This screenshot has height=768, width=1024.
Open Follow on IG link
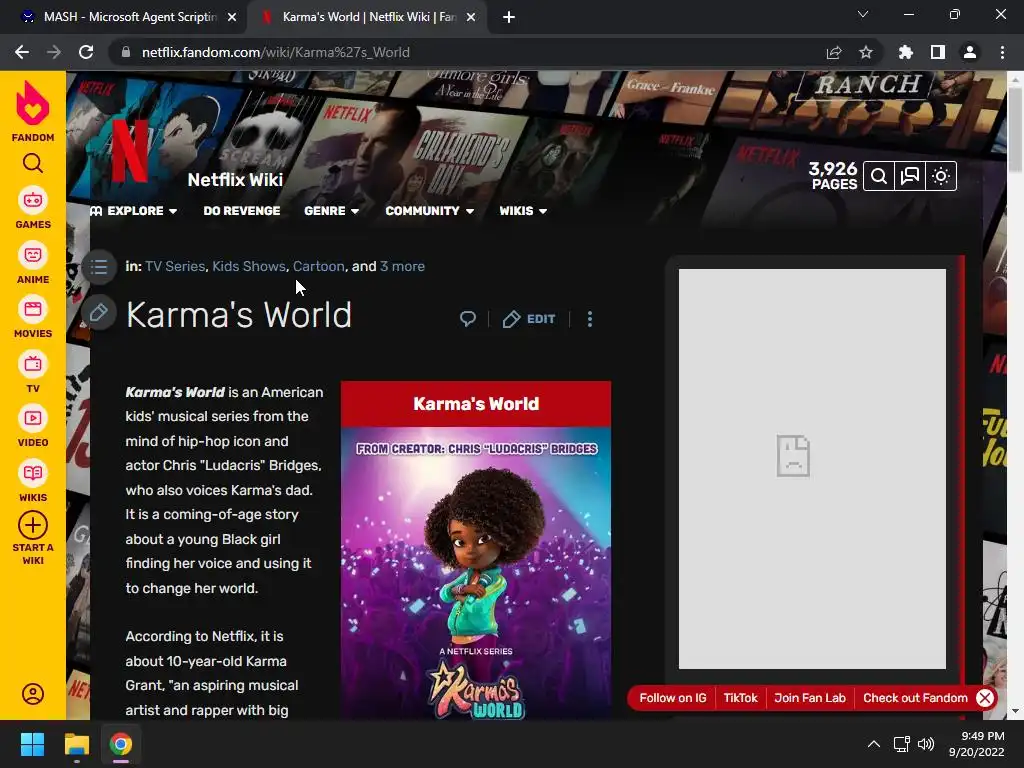(673, 698)
